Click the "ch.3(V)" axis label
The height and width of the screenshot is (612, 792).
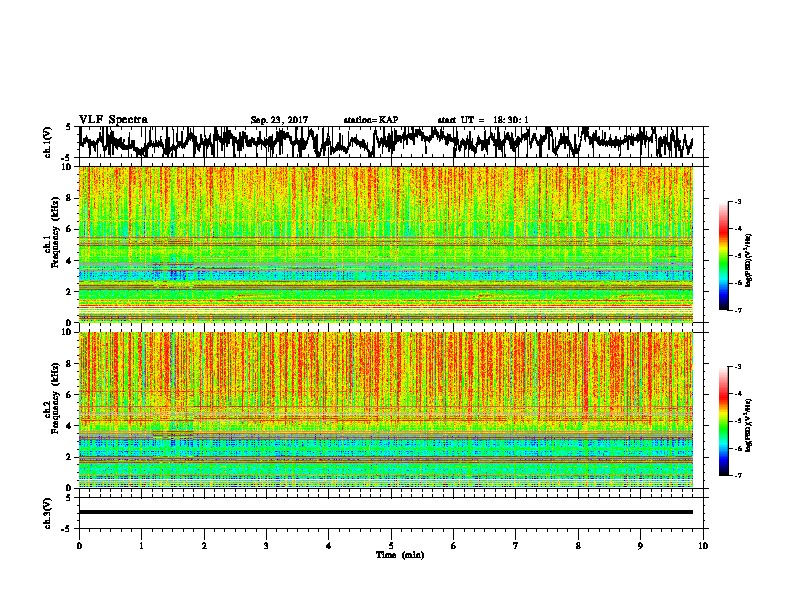click(47, 513)
